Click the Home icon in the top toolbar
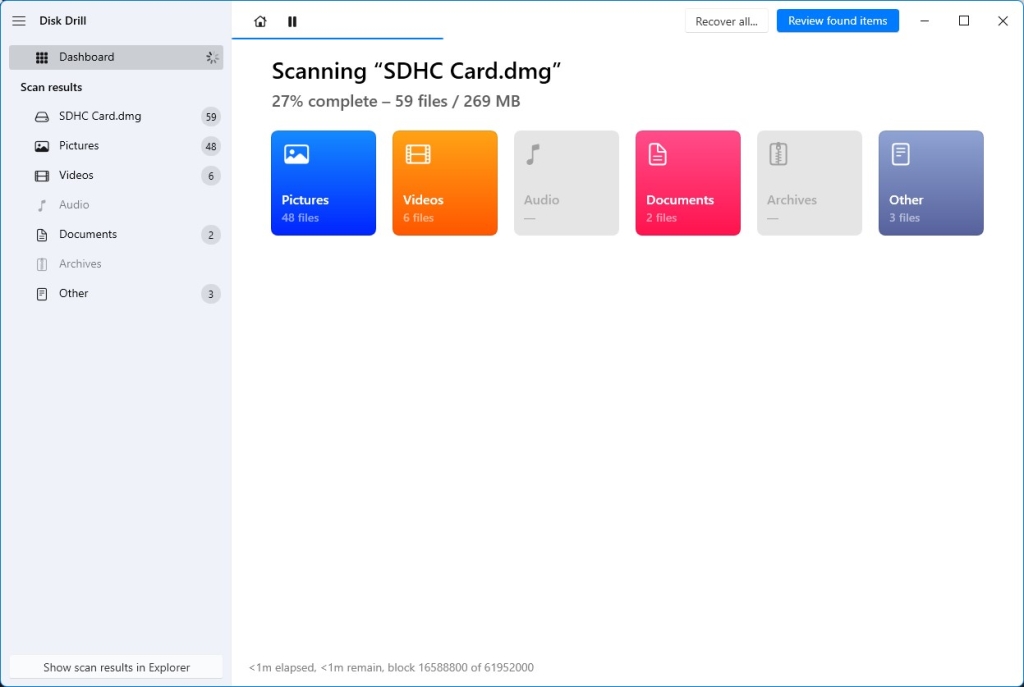Image resolution: width=1024 pixels, height=687 pixels. (259, 20)
